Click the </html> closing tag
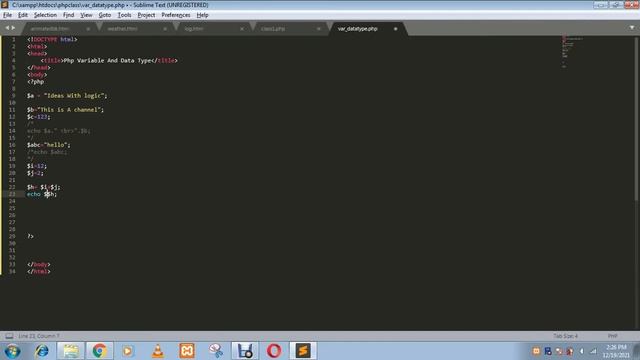The width and height of the screenshot is (640, 360). 39,271
